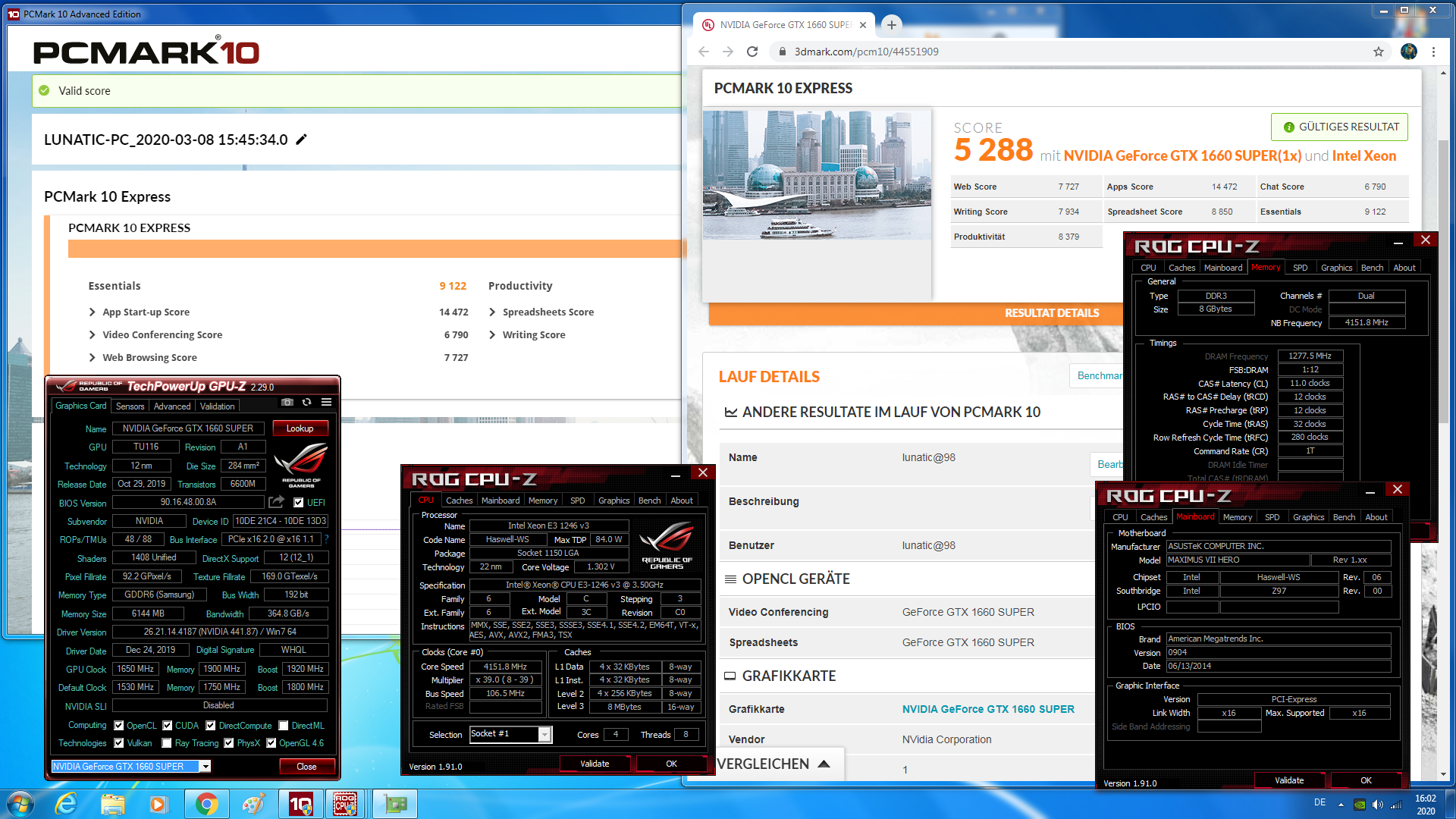Toggle the PhysX checkbox
This screenshot has height=819, width=1456.
pos(229,743)
